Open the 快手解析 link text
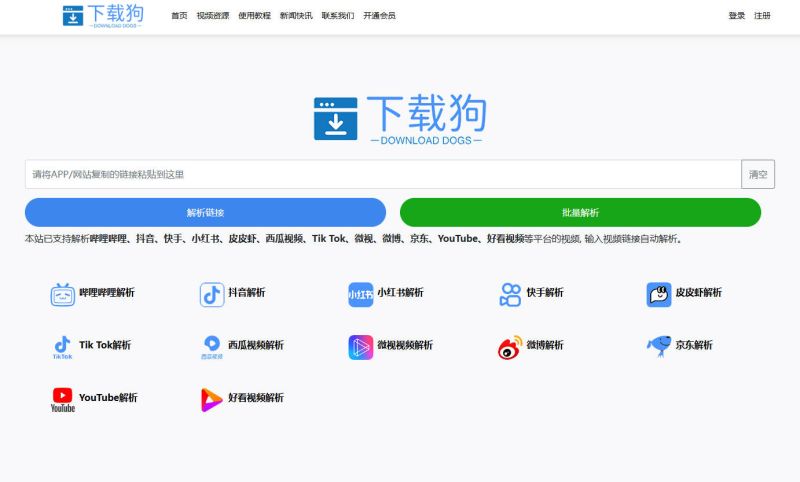 pos(545,292)
